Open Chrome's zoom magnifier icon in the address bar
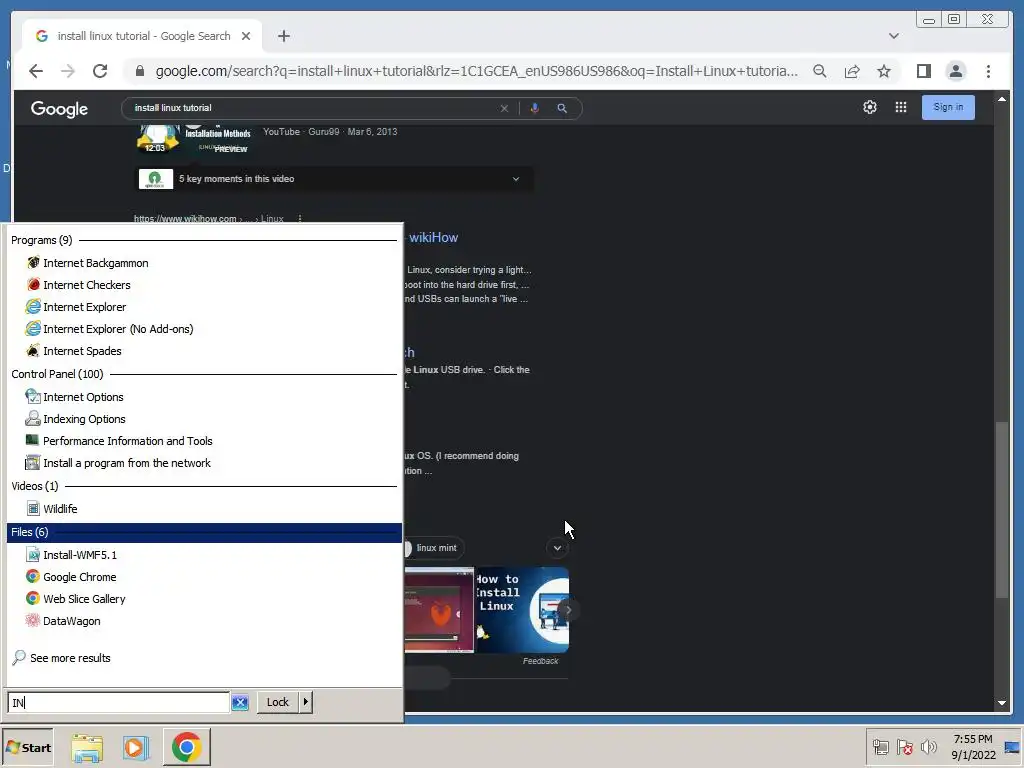The image size is (1024, 768). [820, 71]
